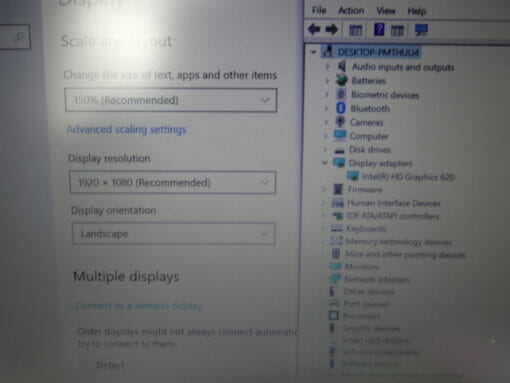
Task: Expand the Computer node arrow
Action: 326,136
